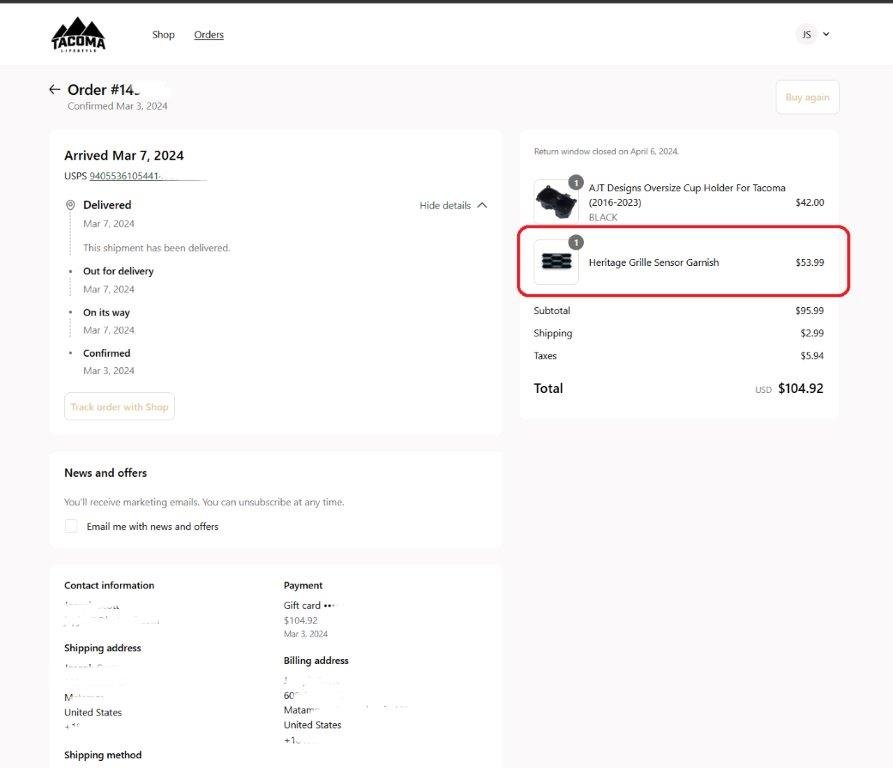The height and width of the screenshot is (768, 893).
Task: Click the Confirmed Mar 3, 2024 subtitle
Action: click(x=117, y=106)
